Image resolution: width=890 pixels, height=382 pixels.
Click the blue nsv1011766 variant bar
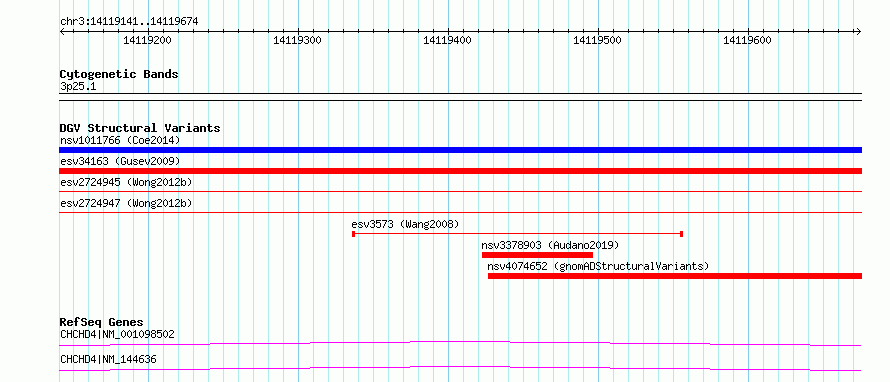(x=460, y=150)
